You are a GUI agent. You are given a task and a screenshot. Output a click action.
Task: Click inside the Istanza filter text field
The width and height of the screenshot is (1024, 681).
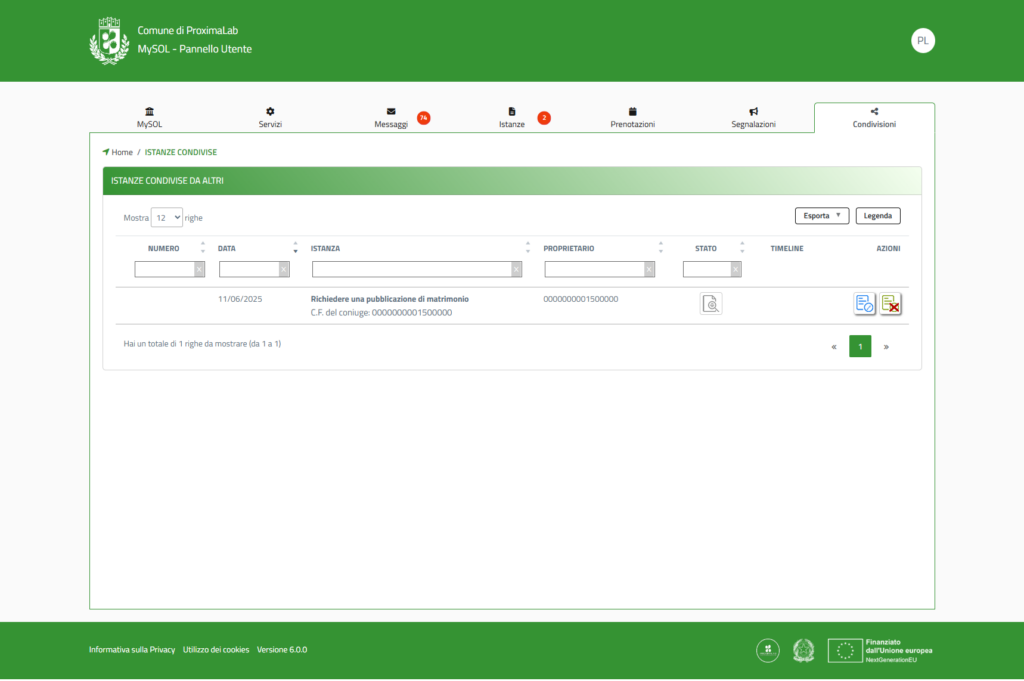(411, 269)
